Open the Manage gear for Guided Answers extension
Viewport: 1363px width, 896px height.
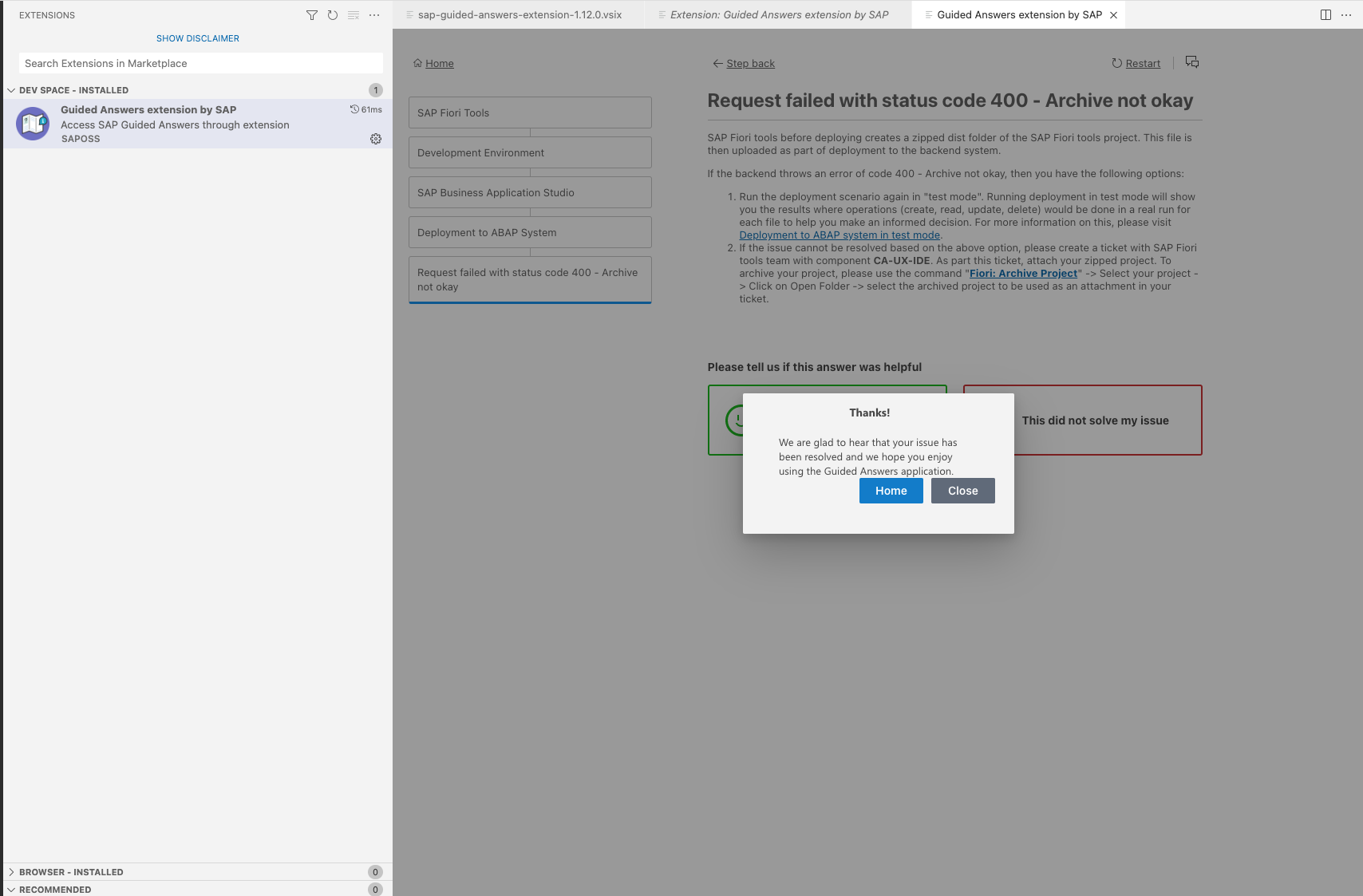375,138
